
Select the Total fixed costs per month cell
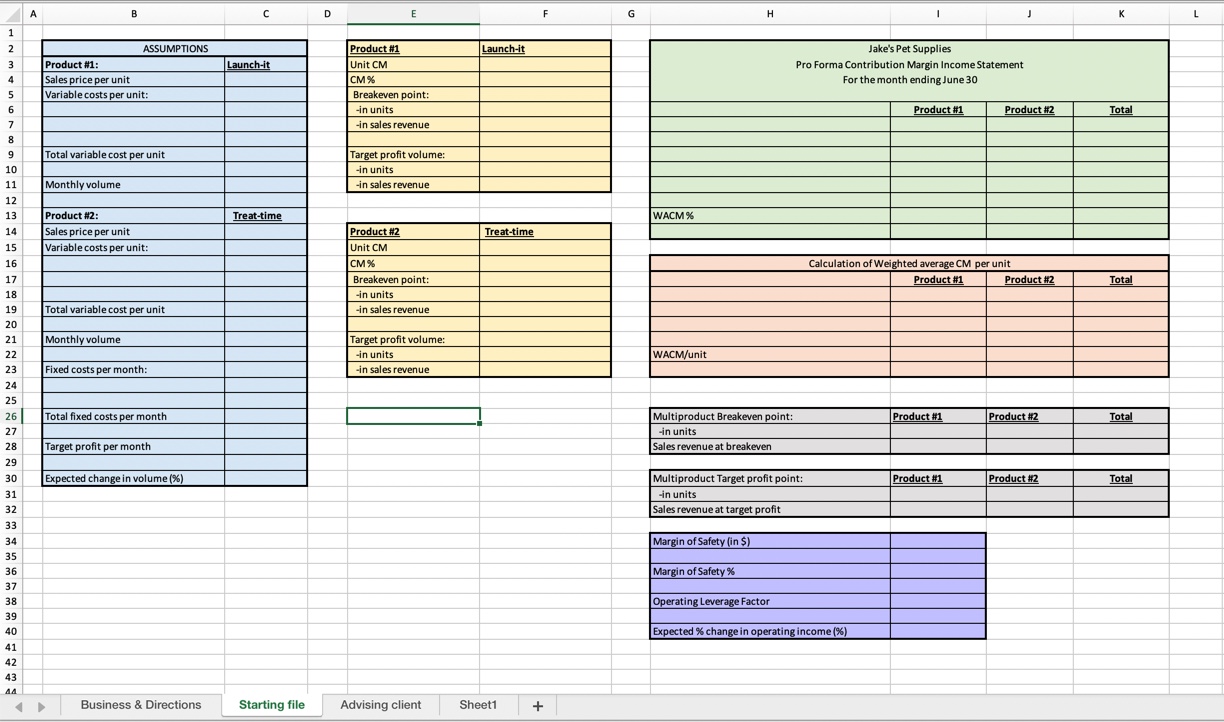pyautogui.click(x=133, y=416)
